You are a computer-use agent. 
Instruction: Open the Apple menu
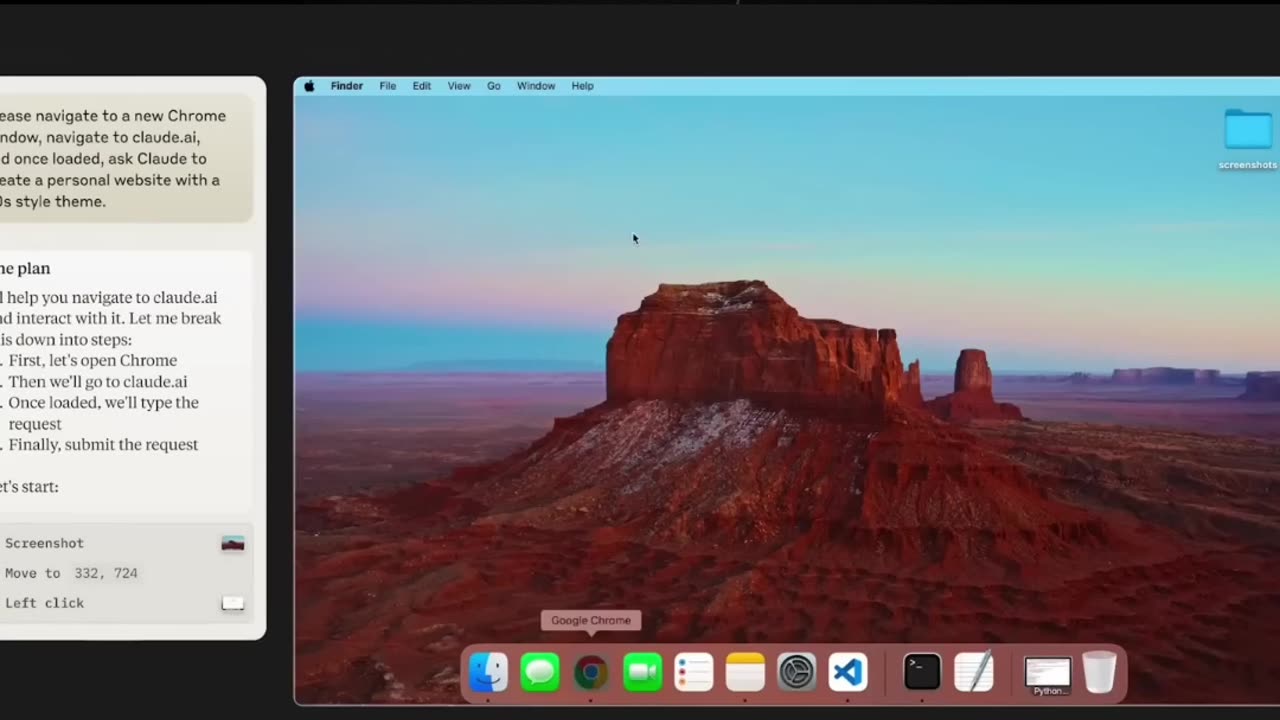309,86
